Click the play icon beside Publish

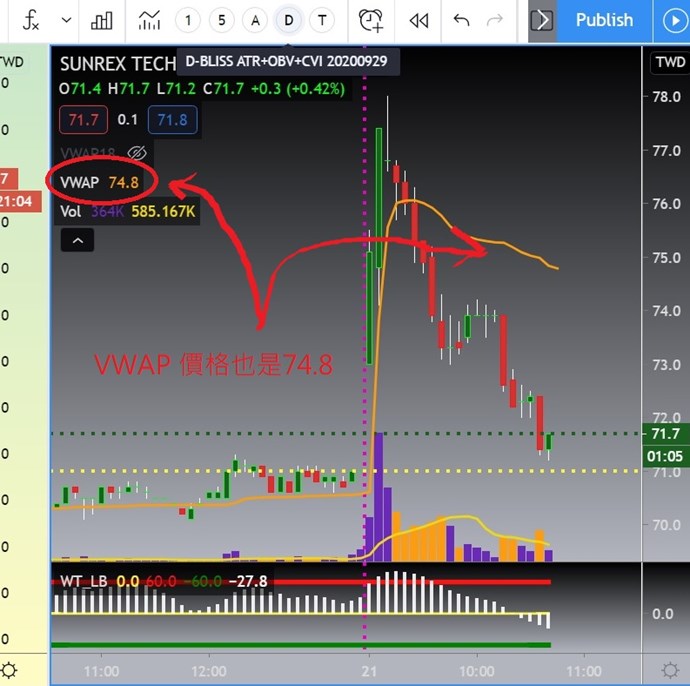674,20
